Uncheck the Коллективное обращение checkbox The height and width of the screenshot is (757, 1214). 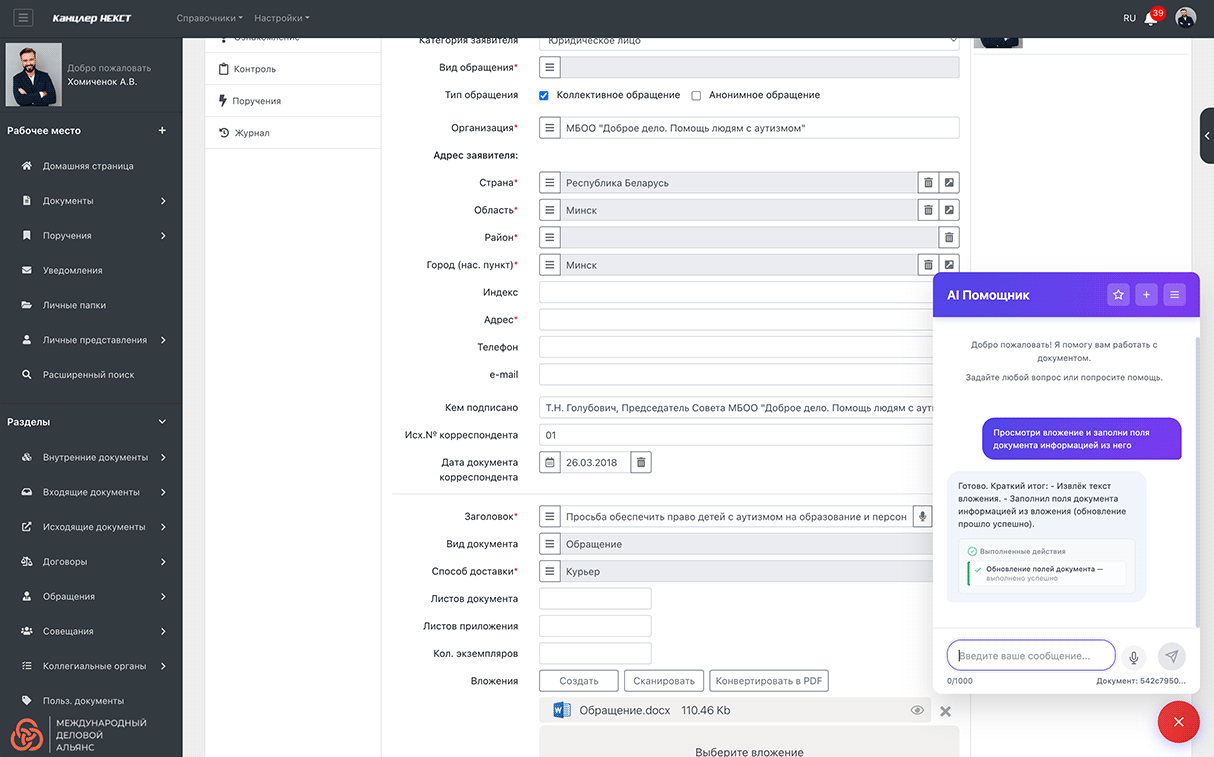[544, 95]
